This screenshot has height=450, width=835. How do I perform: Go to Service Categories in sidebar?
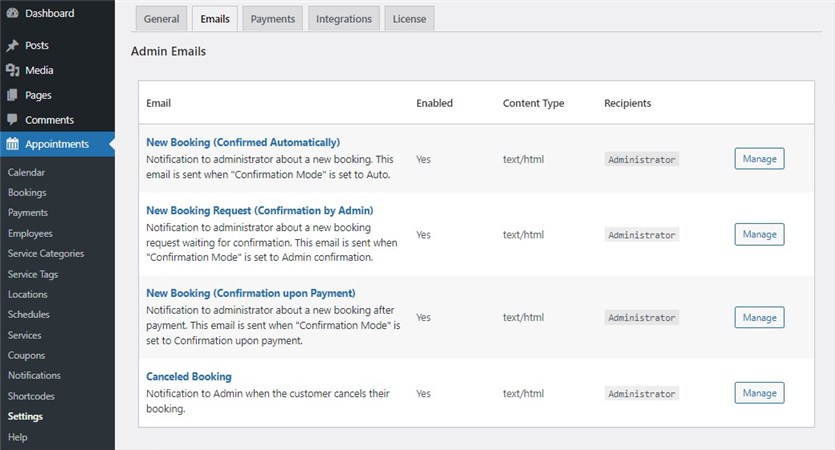[x=46, y=254]
